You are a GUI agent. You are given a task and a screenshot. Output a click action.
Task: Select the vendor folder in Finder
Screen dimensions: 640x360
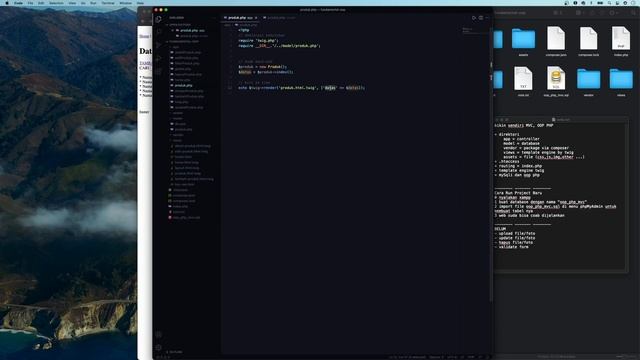pyautogui.click(x=589, y=82)
